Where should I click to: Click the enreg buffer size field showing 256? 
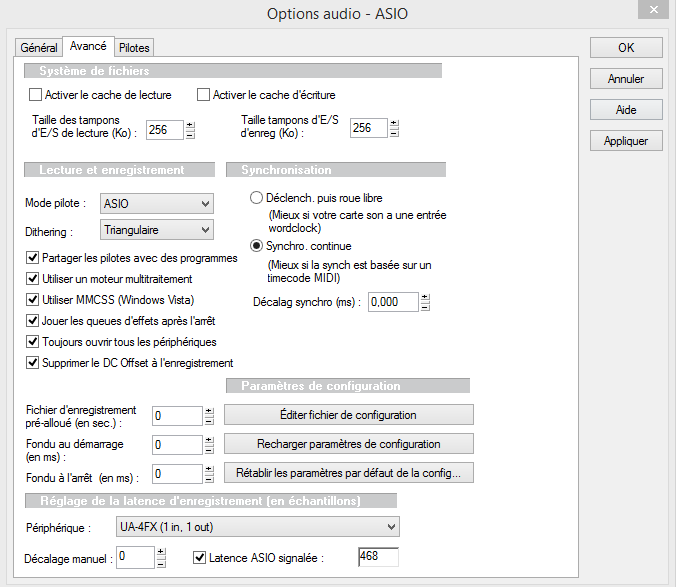point(369,128)
